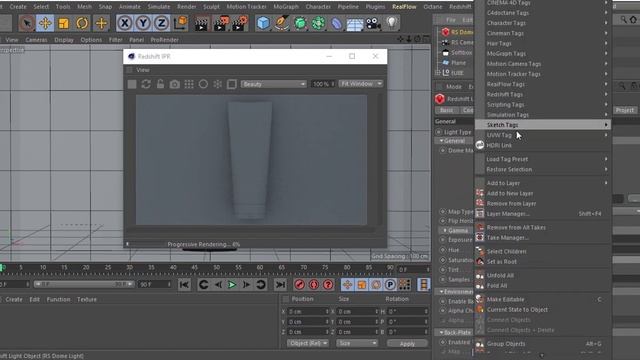Click the IPR circle icon
640x360 pixels.
[203, 84]
